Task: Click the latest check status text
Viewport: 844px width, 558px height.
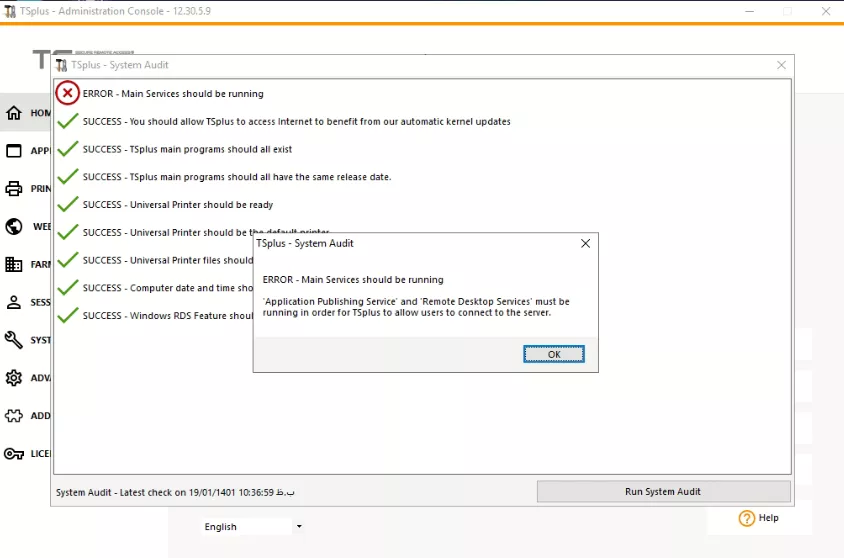Action: 175,492
